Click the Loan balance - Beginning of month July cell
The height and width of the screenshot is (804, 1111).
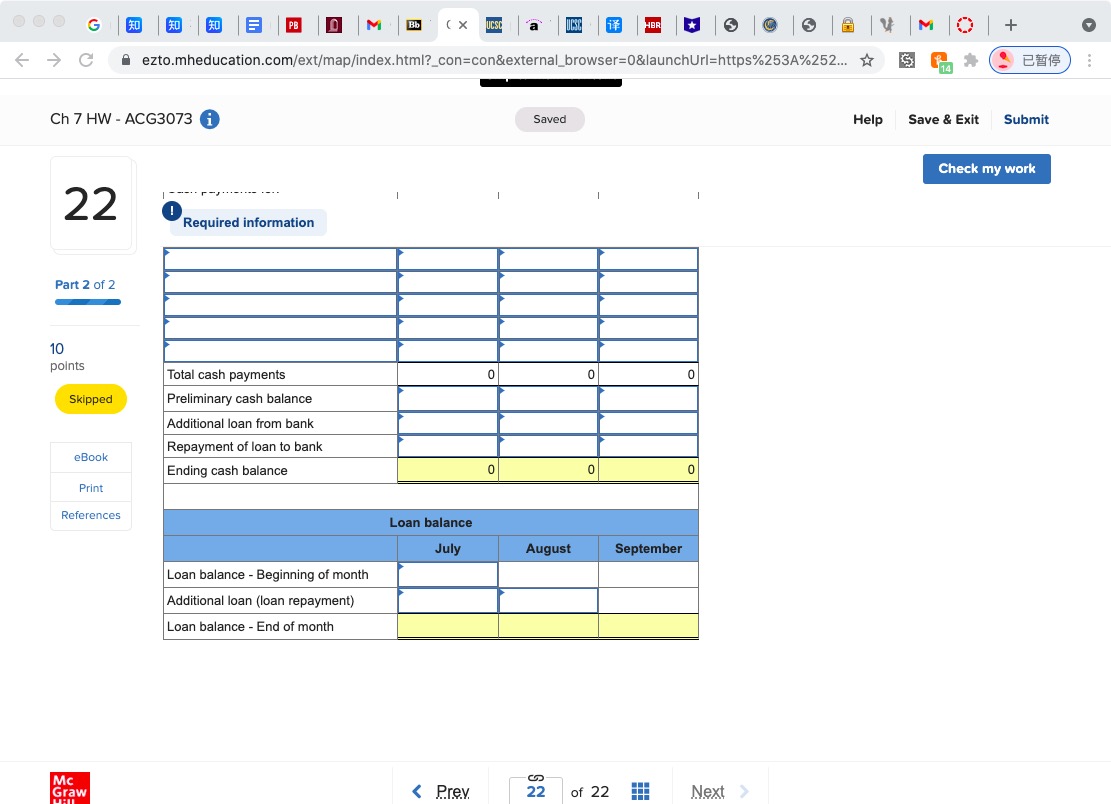(x=448, y=574)
